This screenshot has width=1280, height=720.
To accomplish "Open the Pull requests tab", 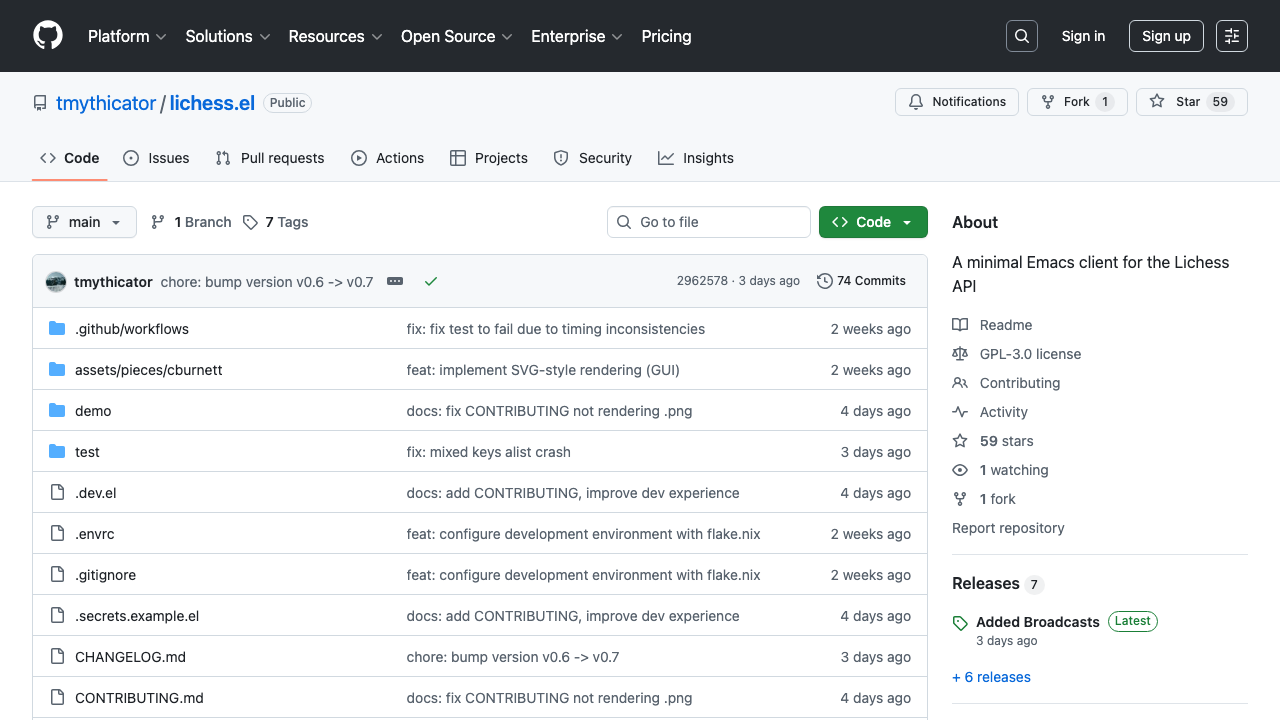I will point(270,158).
